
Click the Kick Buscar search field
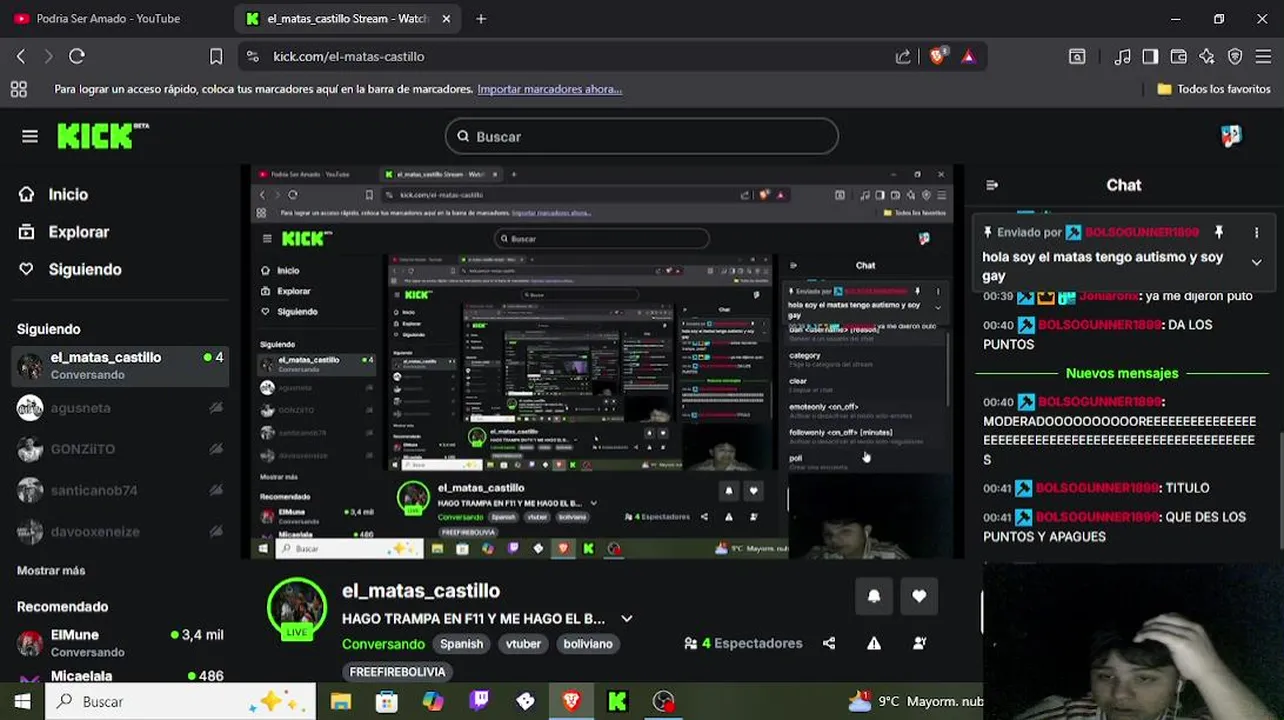point(642,136)
